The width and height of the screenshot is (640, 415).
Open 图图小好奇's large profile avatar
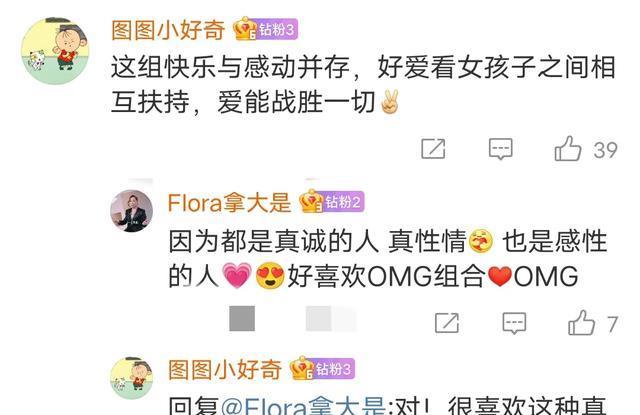[55, 51]
